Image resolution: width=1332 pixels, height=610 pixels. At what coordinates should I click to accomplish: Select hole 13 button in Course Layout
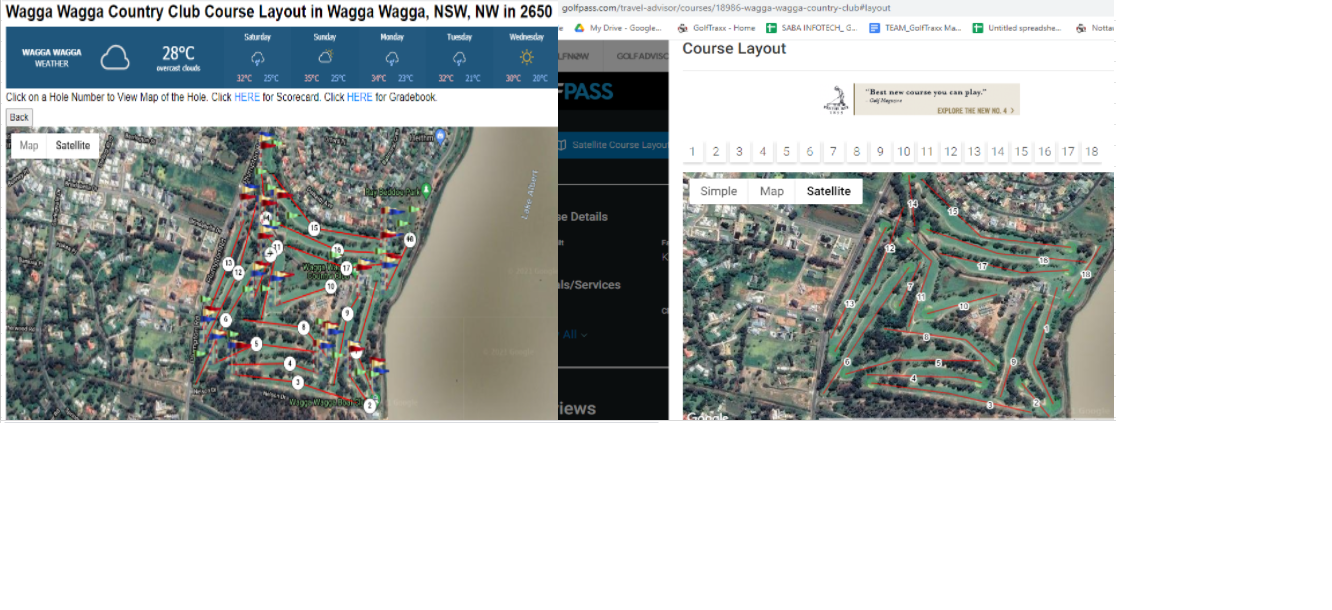point(974,152)
